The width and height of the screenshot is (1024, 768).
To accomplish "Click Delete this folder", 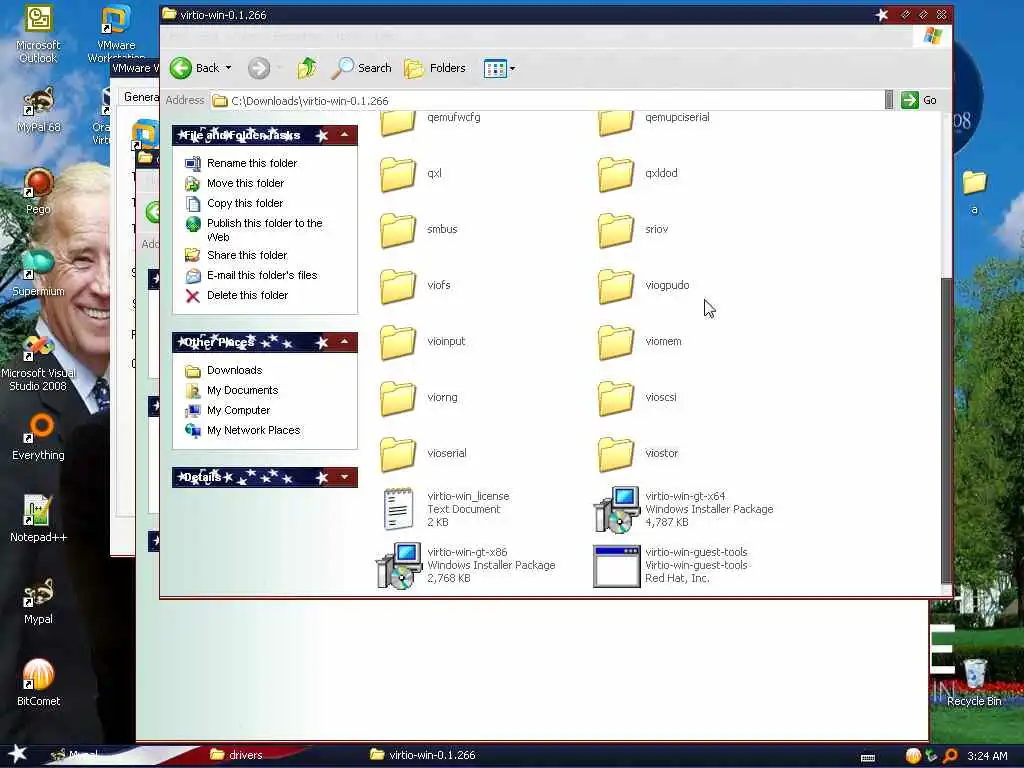I will coord(236,295).
